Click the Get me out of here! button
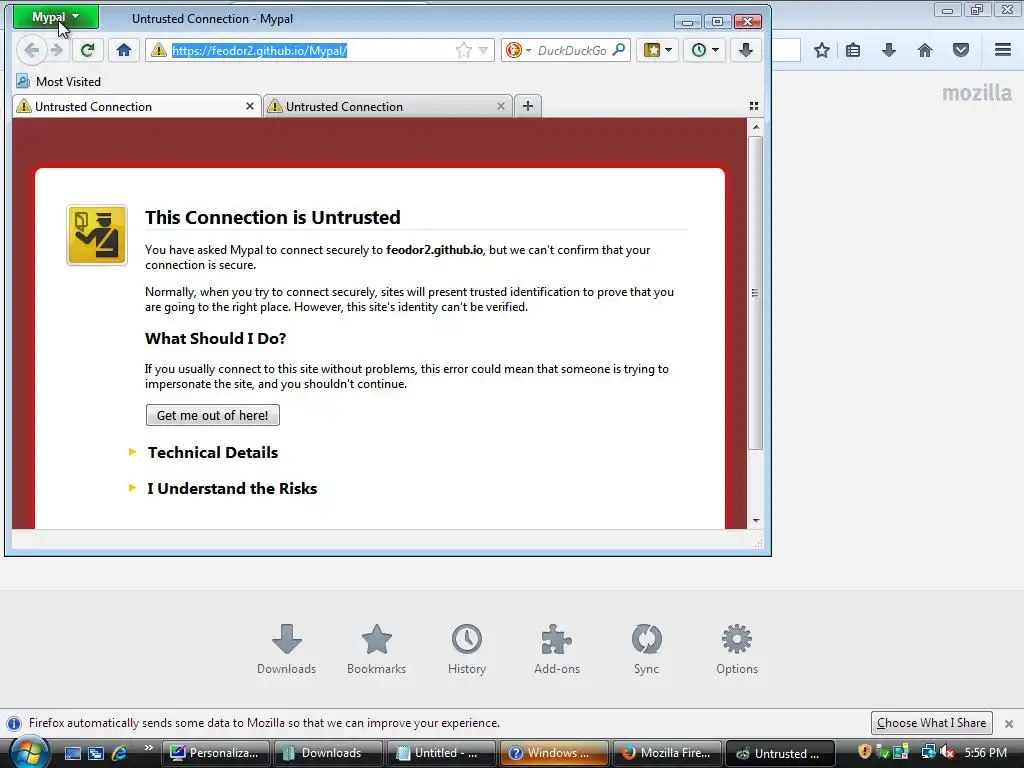Screen dimensions: 1024x768 pyautogui.click(x=213, y=415)
